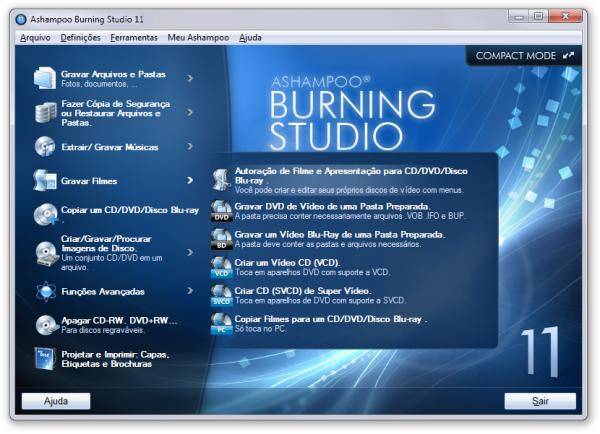The width and height of the screenshot is (600, 434).
Task: Click the Criar/Gravar/Procurar Imagens de Disco label
Action: pos(106,243)
